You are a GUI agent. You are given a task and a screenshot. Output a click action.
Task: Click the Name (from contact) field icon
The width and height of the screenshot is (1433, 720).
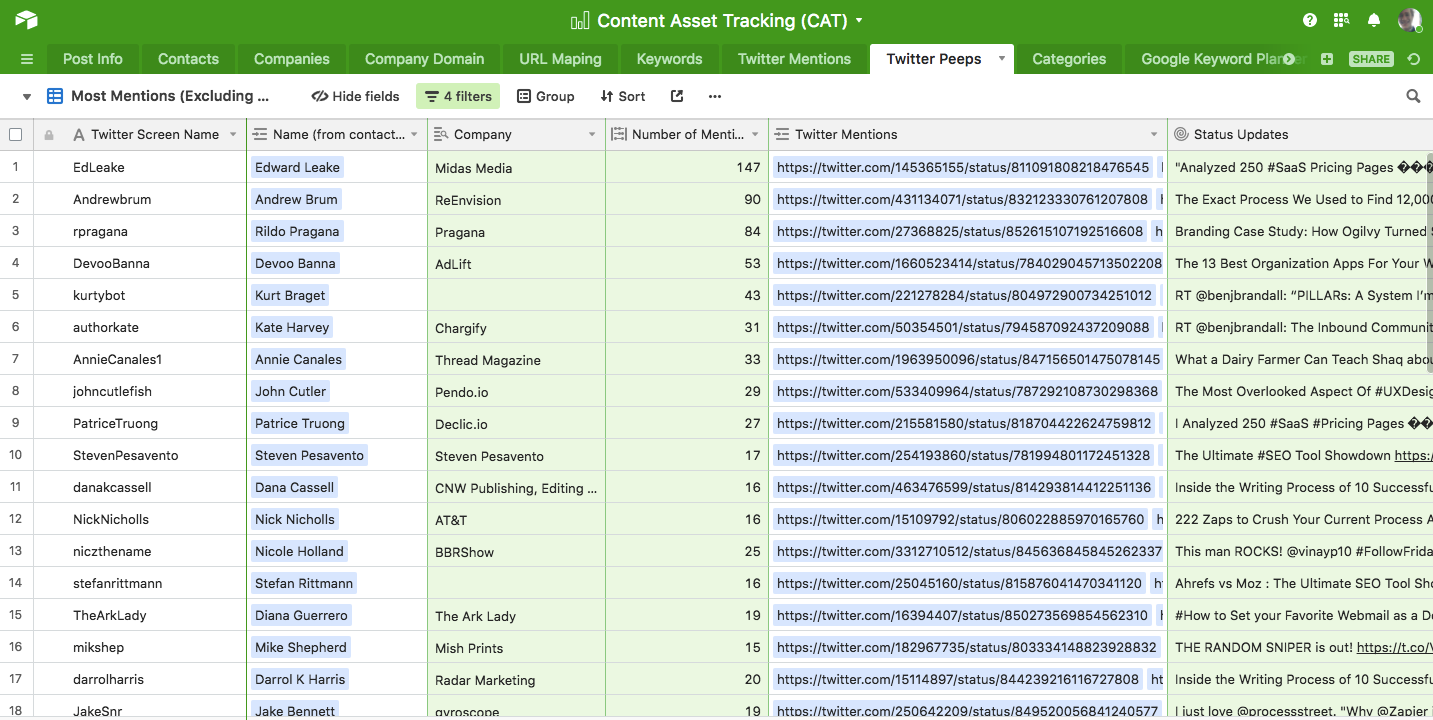point(260,134)
